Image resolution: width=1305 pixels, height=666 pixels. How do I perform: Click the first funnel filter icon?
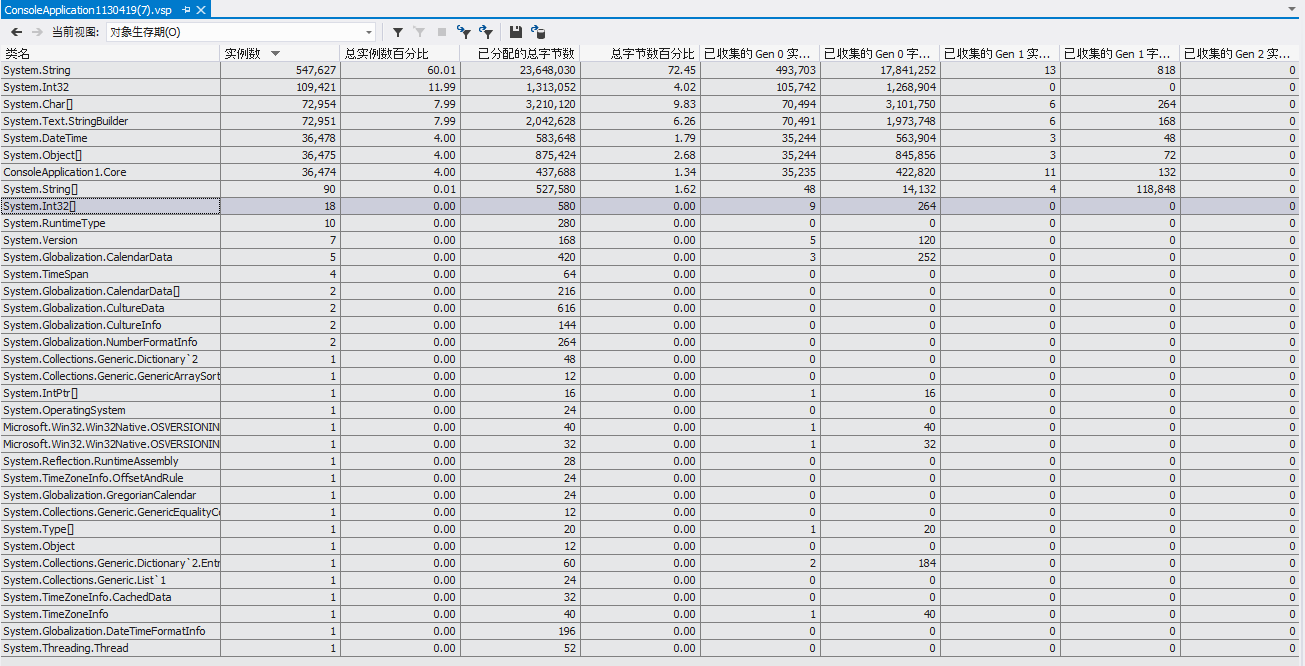398,32
